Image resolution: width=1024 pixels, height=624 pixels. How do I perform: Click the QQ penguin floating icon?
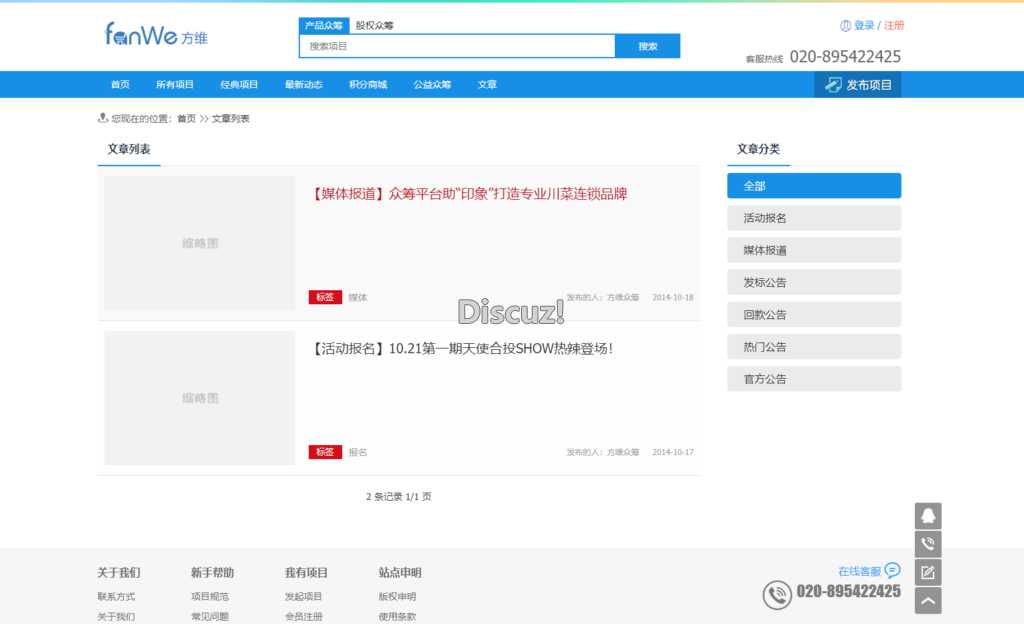coord(928,516)
